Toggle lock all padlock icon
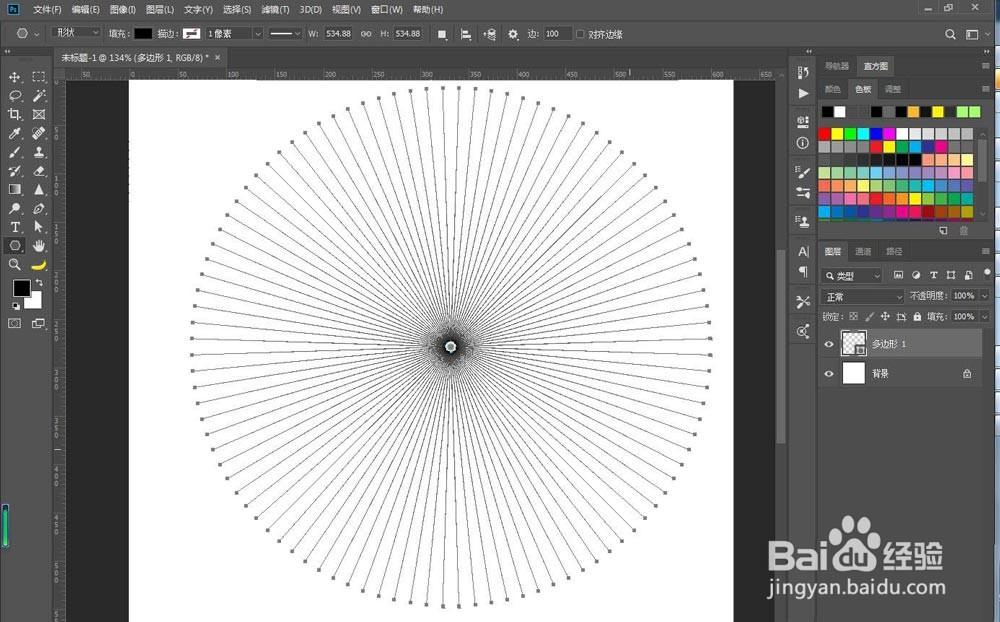Viewport: 1000px width, 622px height. [917, 316]
